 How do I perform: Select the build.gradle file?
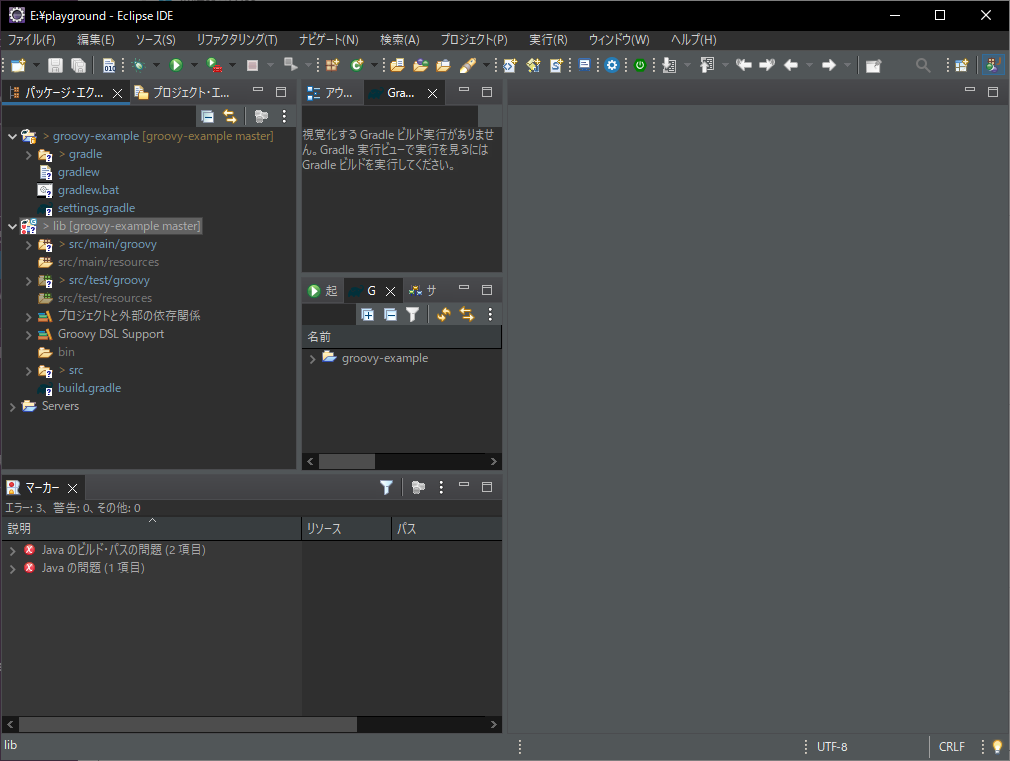tap(89, 388)
